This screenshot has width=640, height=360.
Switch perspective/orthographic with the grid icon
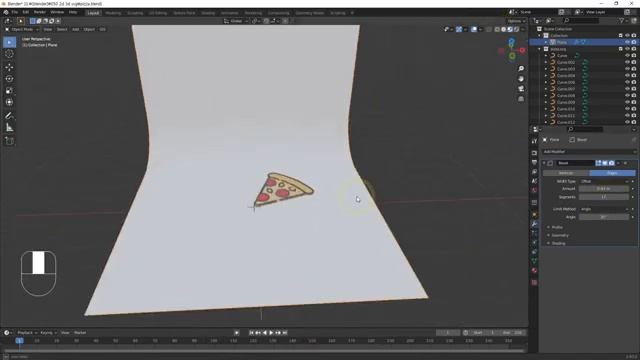coord(521,99)
